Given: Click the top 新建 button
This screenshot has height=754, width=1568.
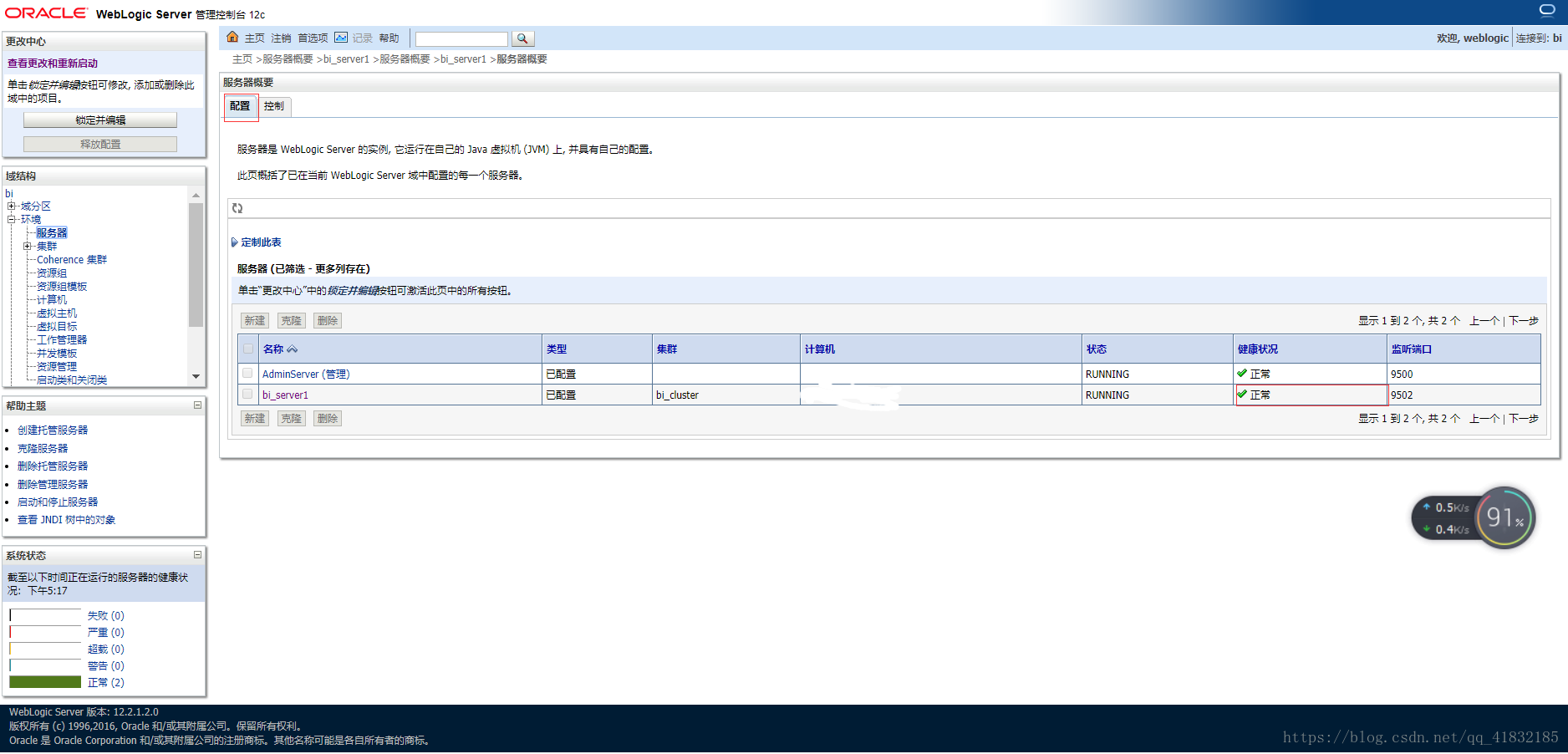Looking at the screenshot, I should (x=255, y=321).
